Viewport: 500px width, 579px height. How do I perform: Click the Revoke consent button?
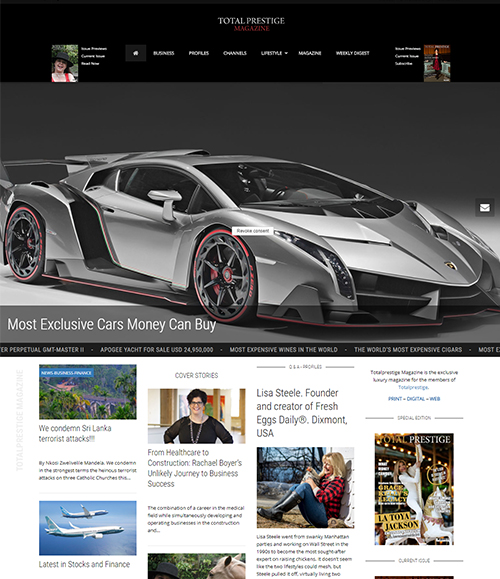pyautogui.click(x=253, y=231)
